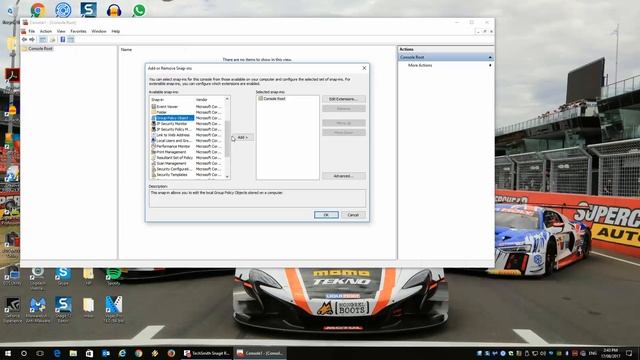
Task: Open the Windows Start menu
Action: coord(8,353)
